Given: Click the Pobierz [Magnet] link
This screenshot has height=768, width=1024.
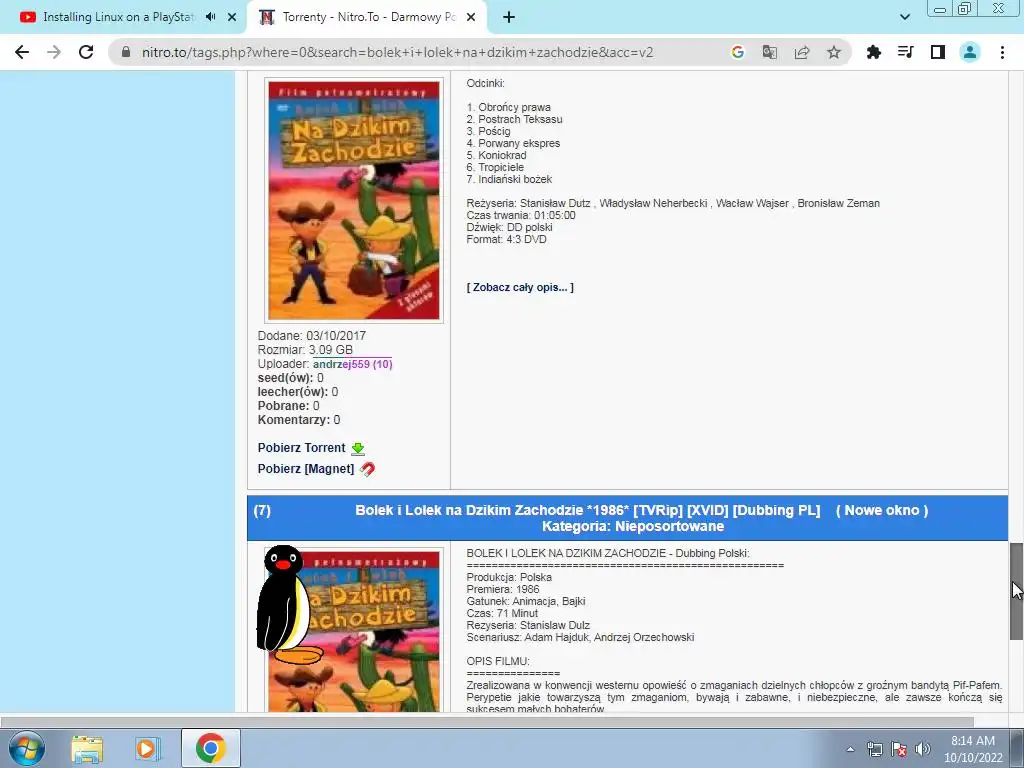Looking at the screenshot, I should pos(306,469).
